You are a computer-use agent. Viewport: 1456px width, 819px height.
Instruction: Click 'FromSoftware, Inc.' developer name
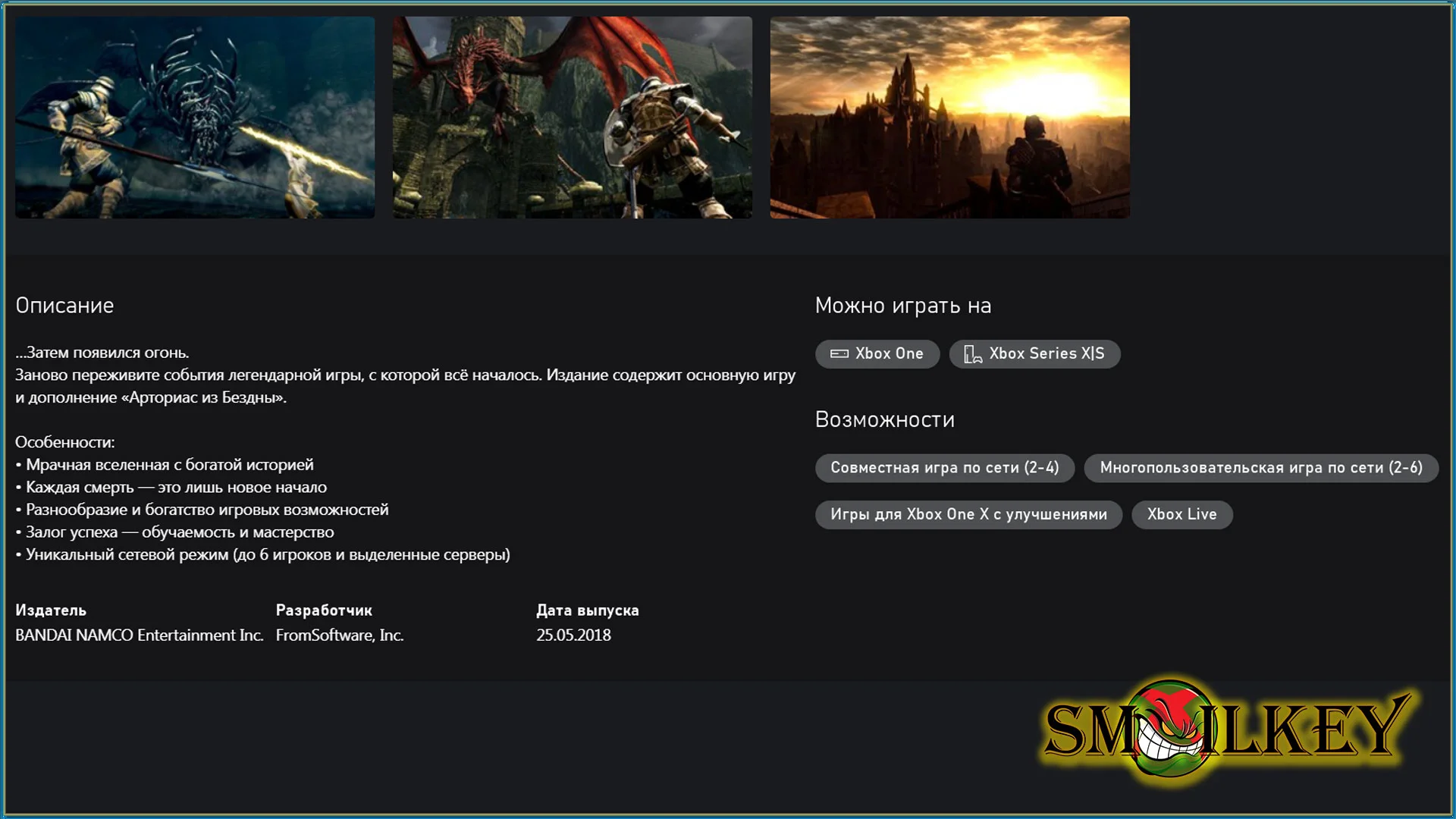coord(340,635)
